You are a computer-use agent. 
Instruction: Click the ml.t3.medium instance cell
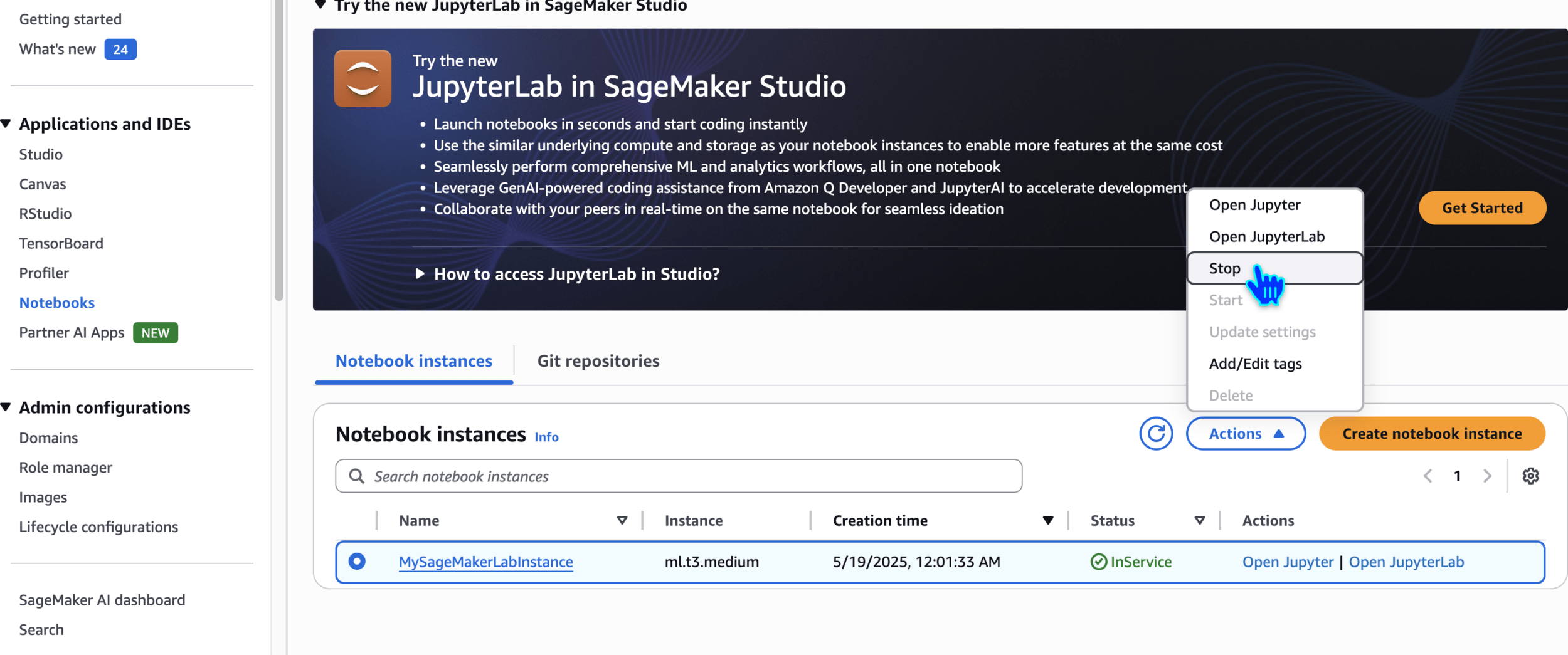point(712,562)
